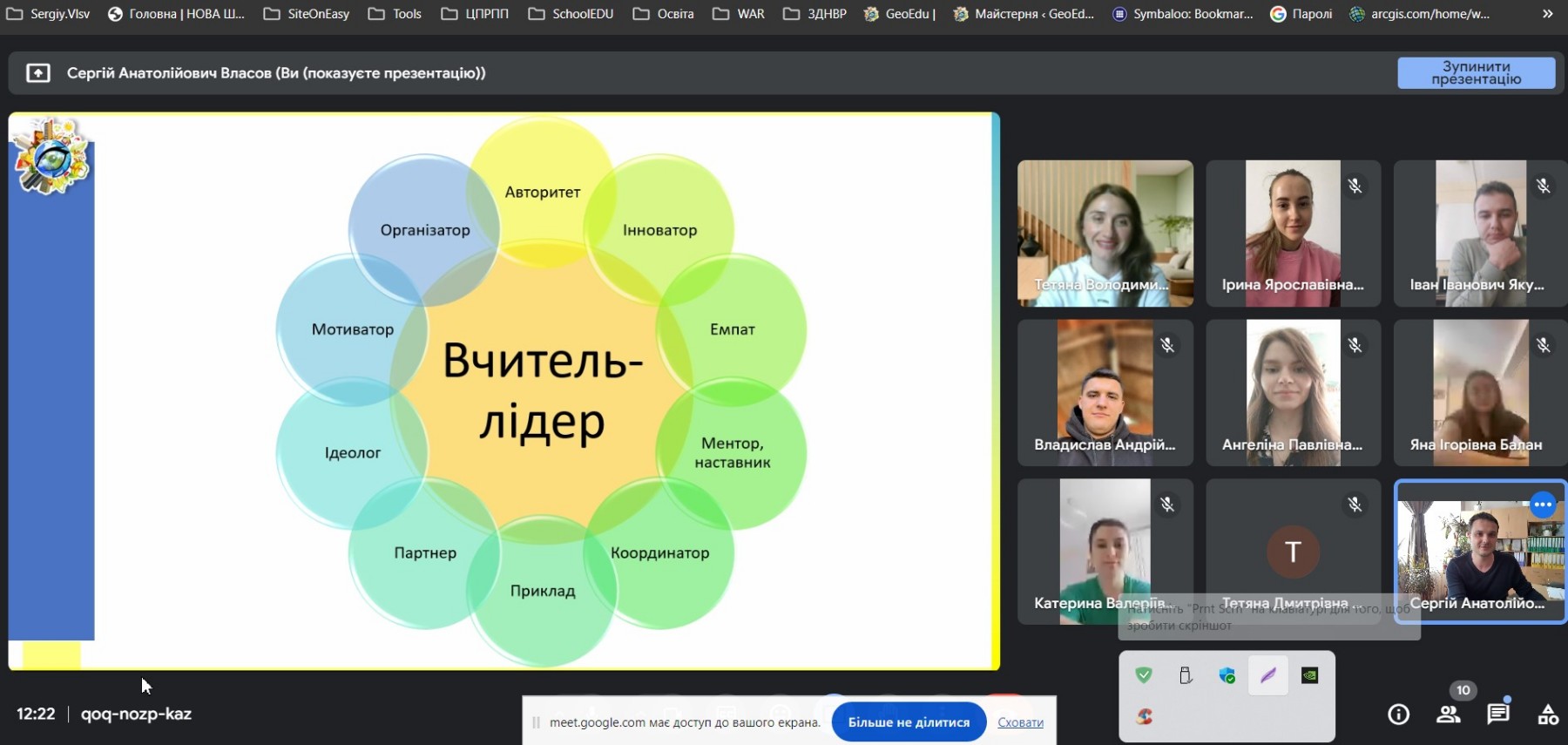Open the Освіта bookmark folder

click(x=664, y=14)
